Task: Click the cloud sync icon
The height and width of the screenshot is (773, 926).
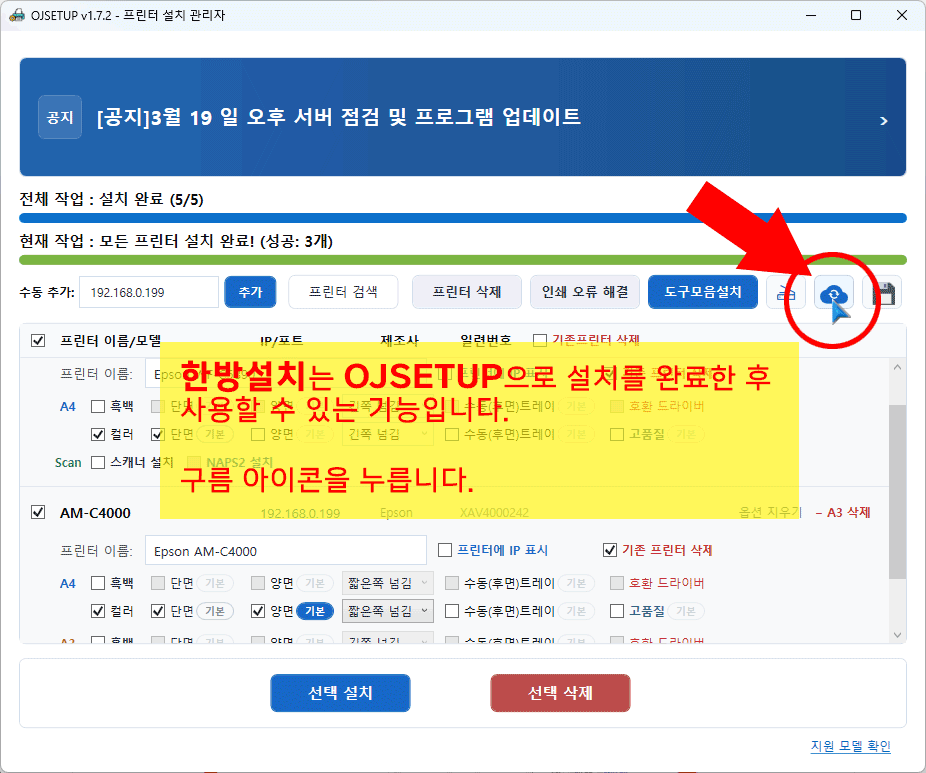Action: pyautogui.click(x=832, y=294)
